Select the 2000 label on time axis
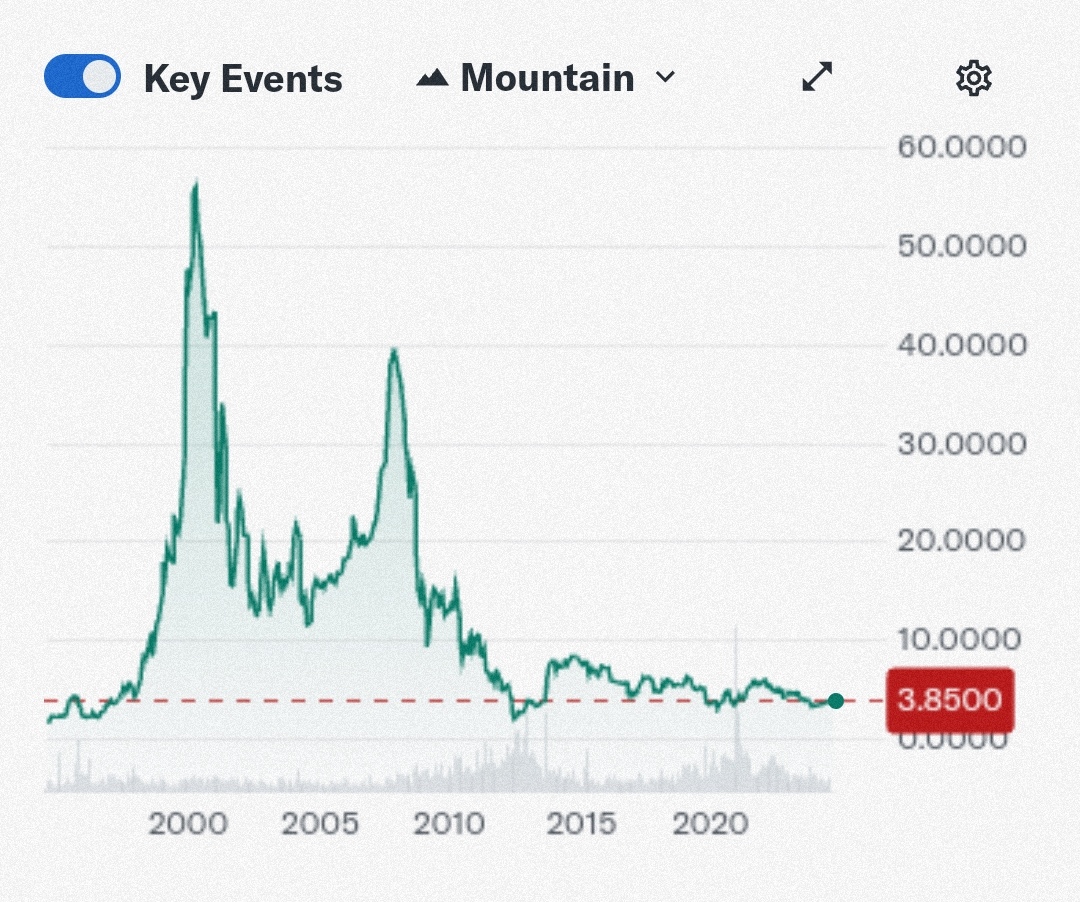Image resolution: width=1080 pixels, height=902 pixels. (x=188, y=824)
